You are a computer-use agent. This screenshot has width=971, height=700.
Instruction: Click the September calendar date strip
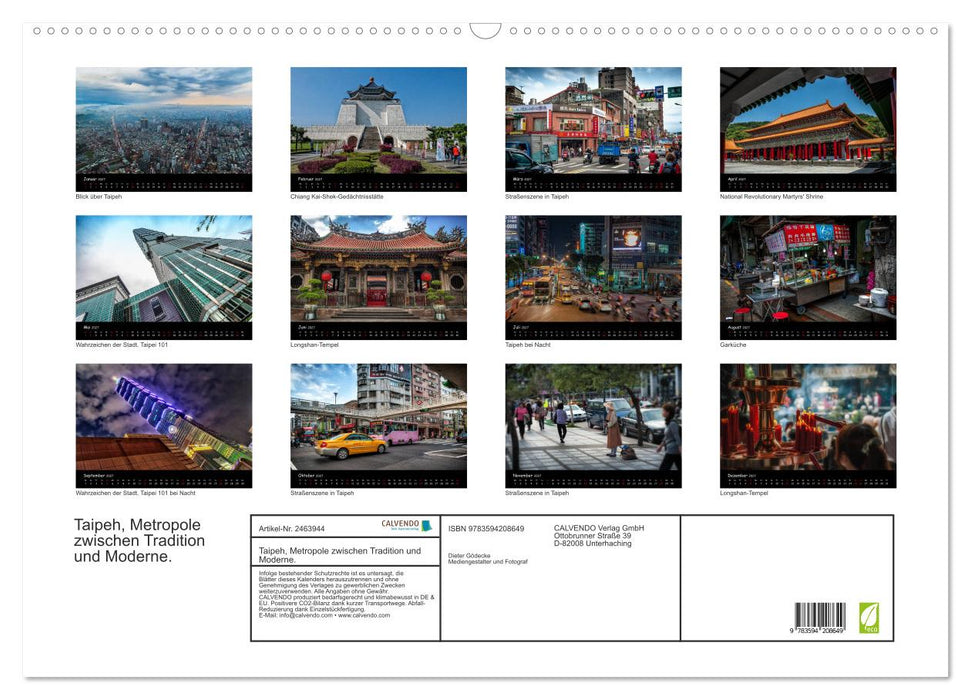(x=163, y=479)
